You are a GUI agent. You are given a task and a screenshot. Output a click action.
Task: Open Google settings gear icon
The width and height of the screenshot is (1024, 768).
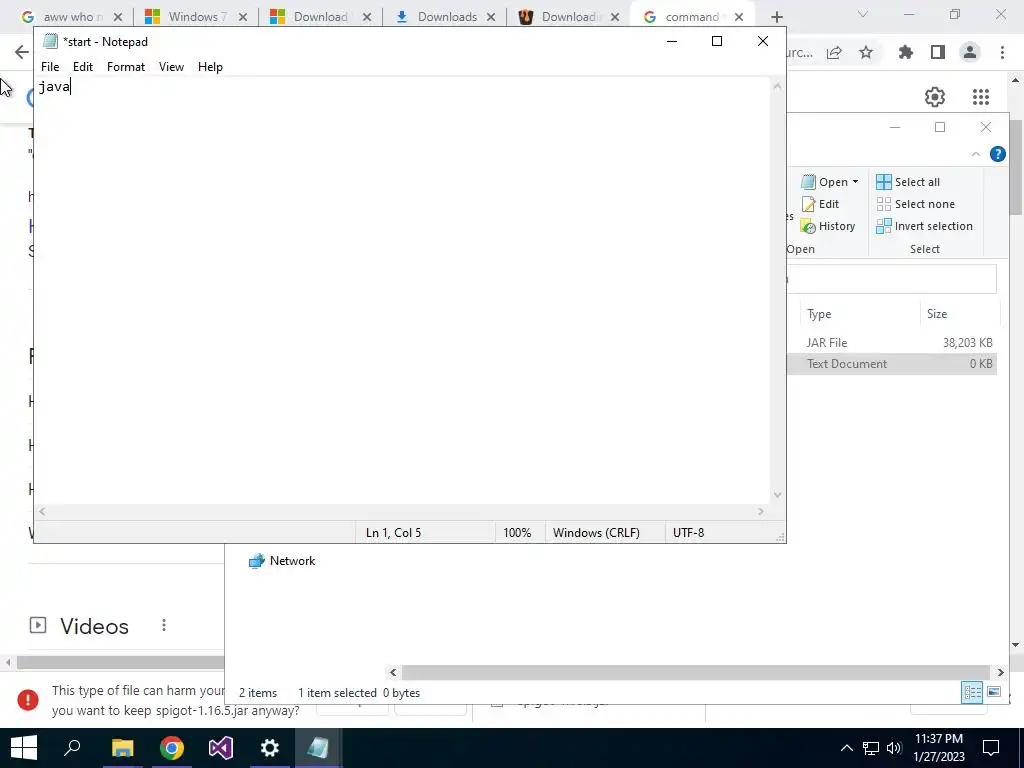tap(935, 97)
